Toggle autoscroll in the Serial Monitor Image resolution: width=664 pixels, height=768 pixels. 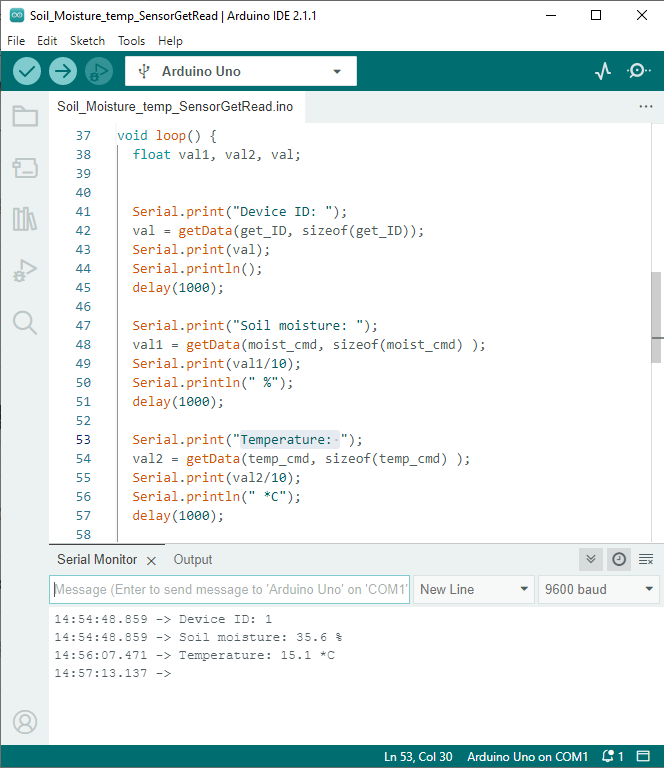(x=591, y=559)
